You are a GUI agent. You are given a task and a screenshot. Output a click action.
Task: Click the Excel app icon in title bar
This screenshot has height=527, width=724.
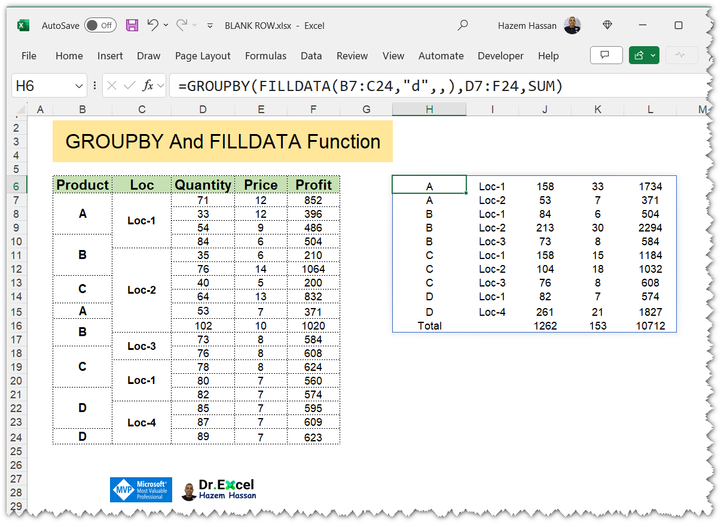23,25
